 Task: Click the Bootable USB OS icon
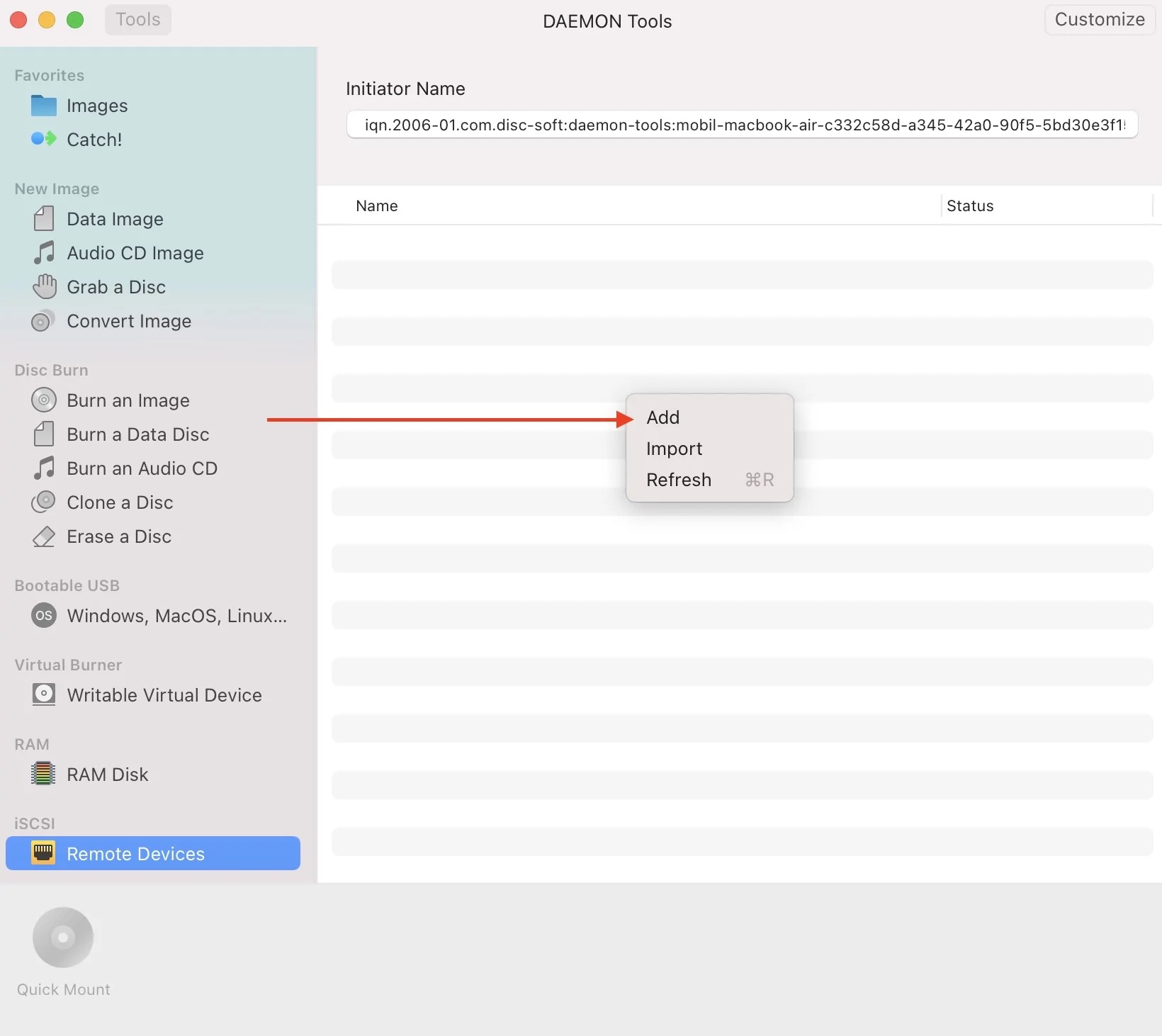43,615
